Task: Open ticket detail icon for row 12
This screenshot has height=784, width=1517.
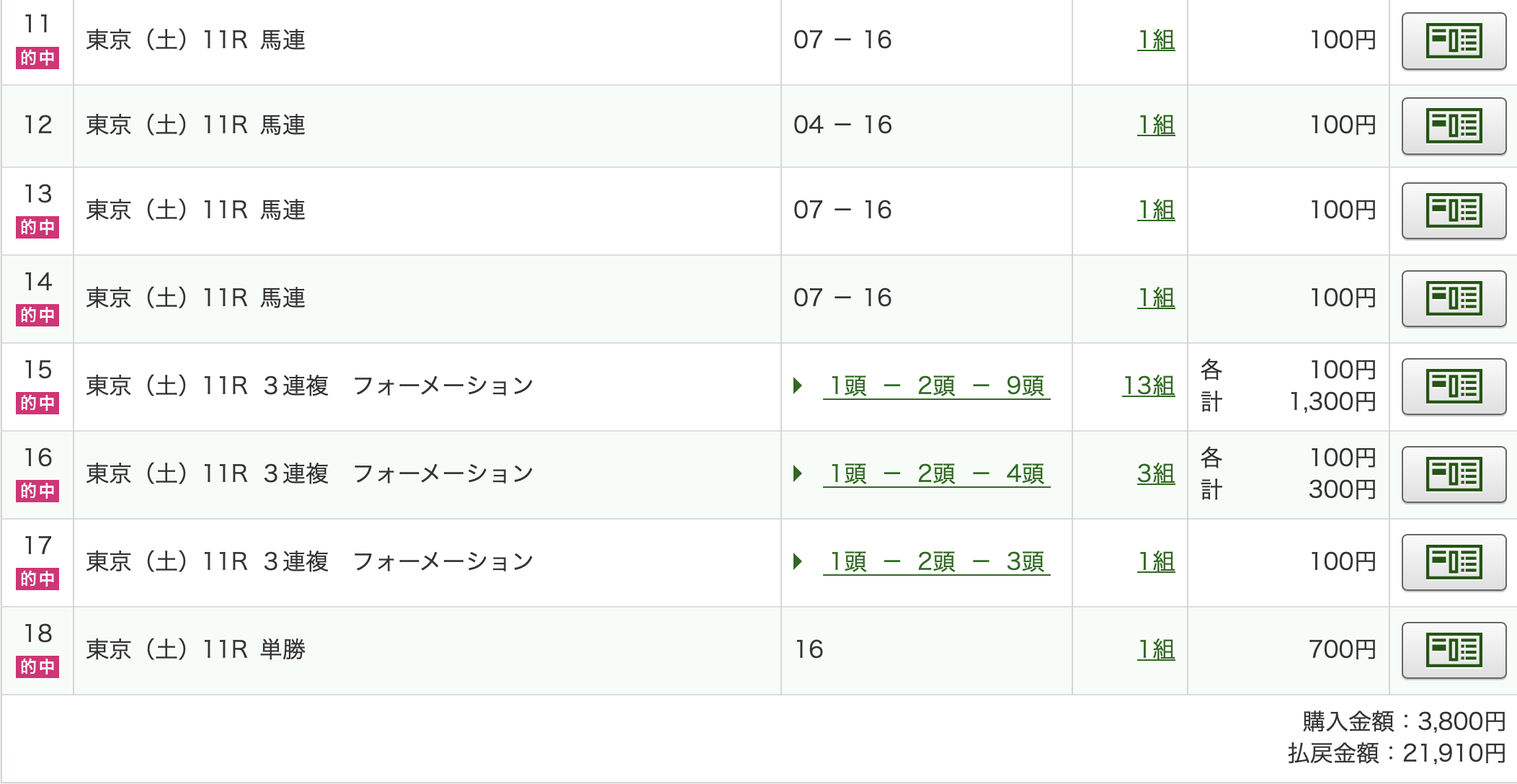Action: pos(1453,126)
